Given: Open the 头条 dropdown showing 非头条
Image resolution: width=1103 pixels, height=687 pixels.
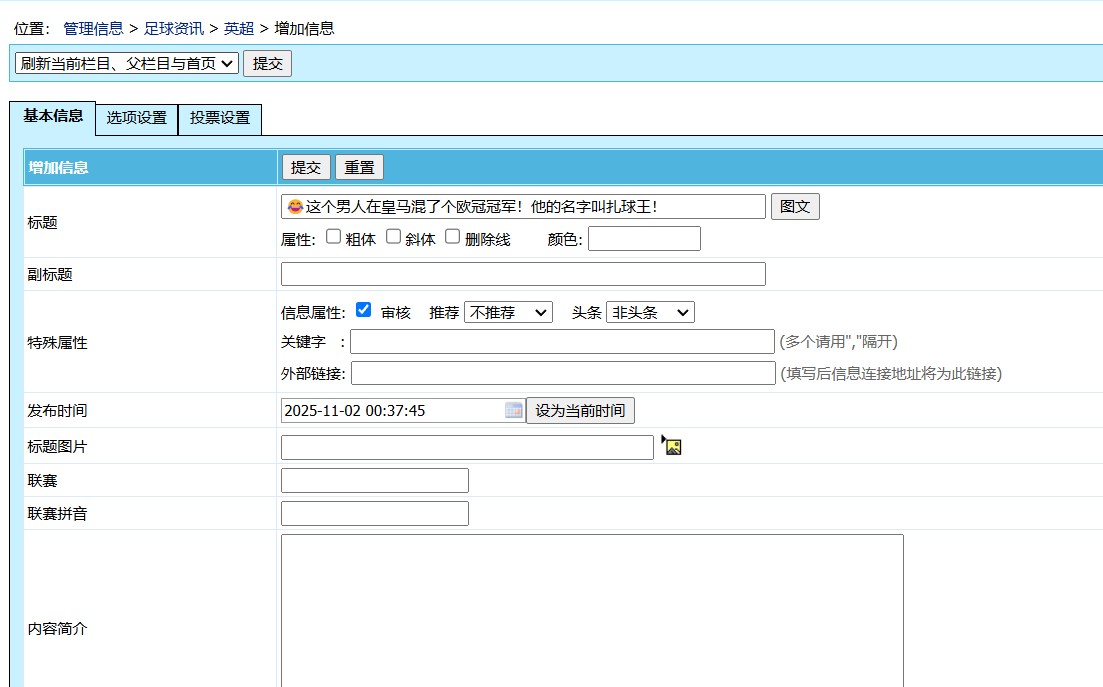Looking at the screenshot, I should (x=650, y=312).
